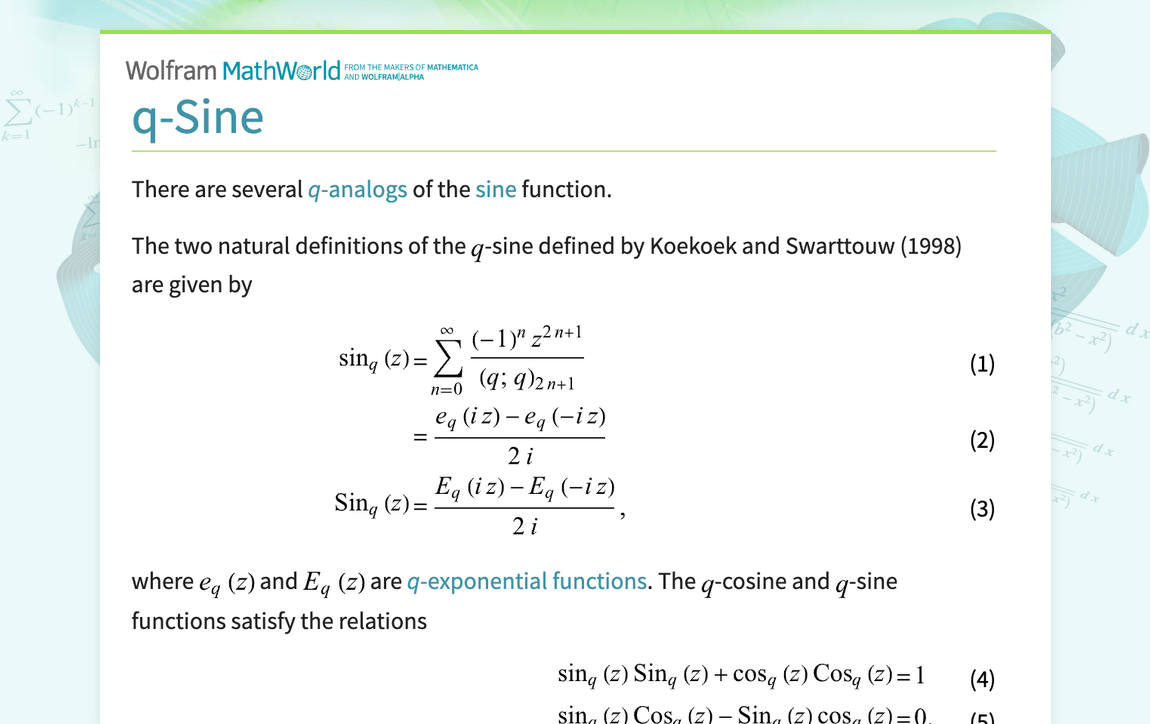This screenshot has width=1150, height=724.
Task: Click the e_q fraction in equation 2
Action: [x=520, y=435]
